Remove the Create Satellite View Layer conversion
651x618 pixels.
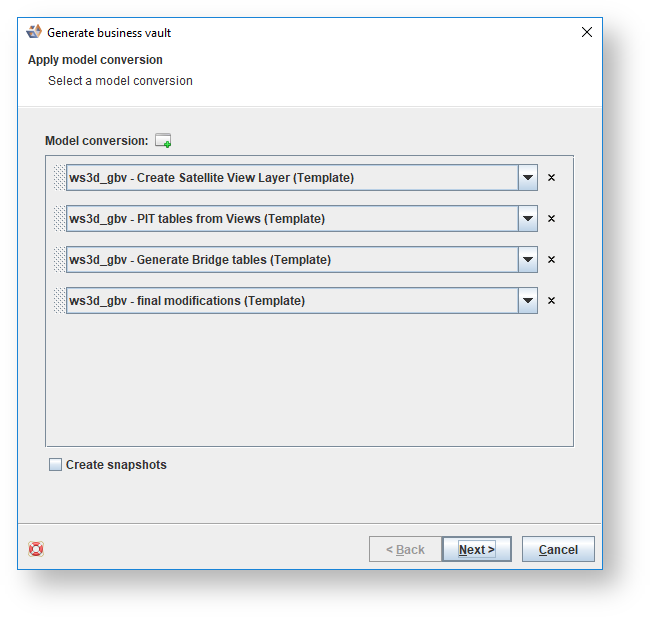pyautogui.click(x=551, y=178)
